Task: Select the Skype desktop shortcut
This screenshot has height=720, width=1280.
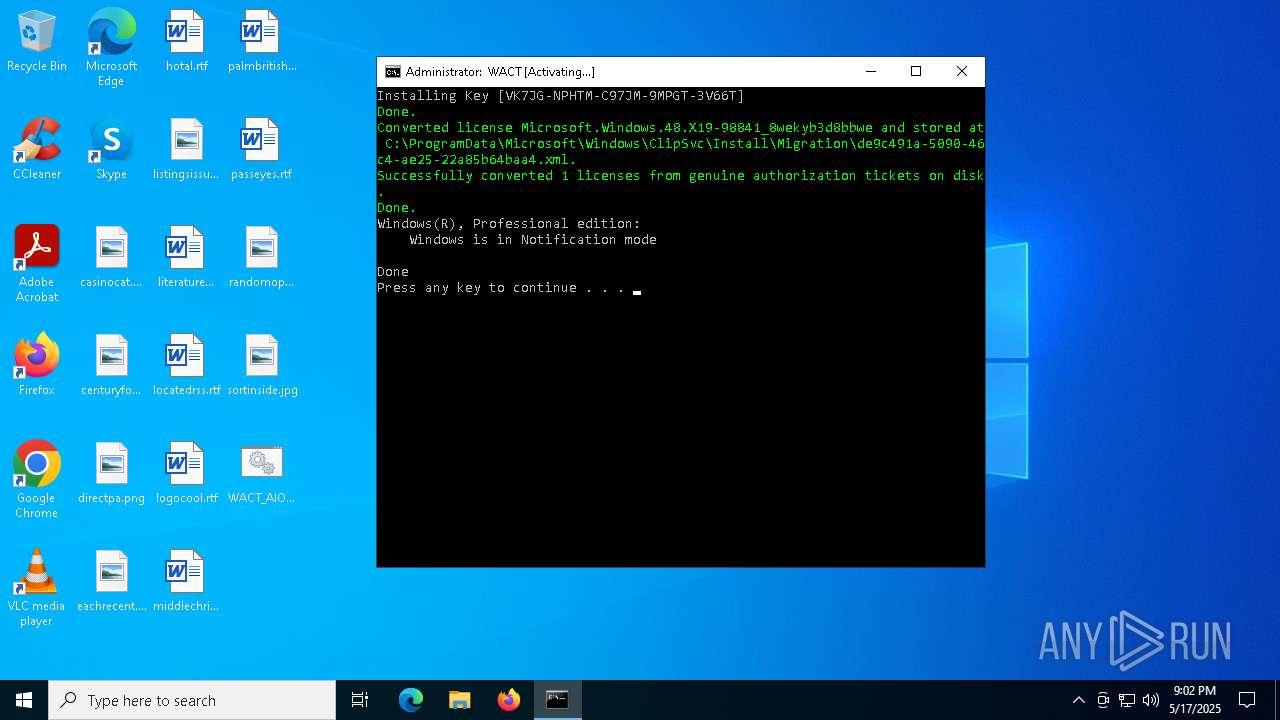Action: click(111, 149)
